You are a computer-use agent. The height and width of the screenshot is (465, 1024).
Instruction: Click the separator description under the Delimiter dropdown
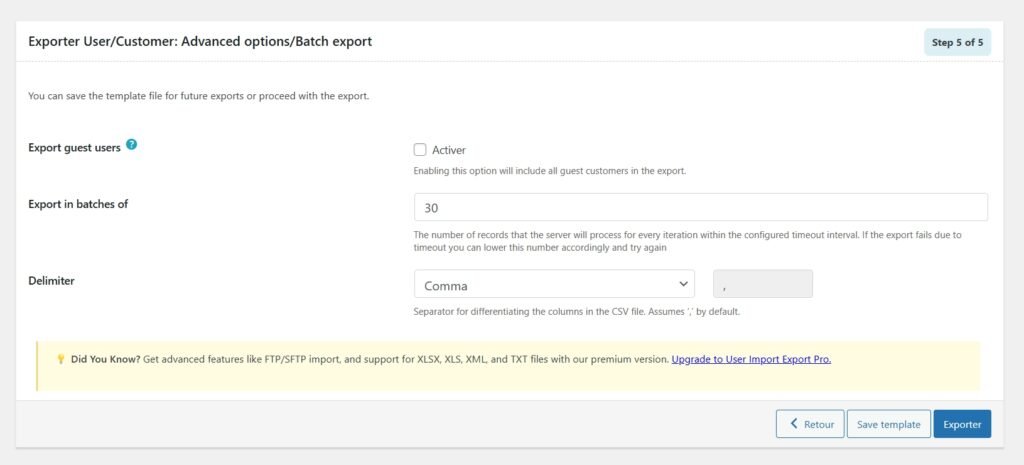click(x=576, y=311)
